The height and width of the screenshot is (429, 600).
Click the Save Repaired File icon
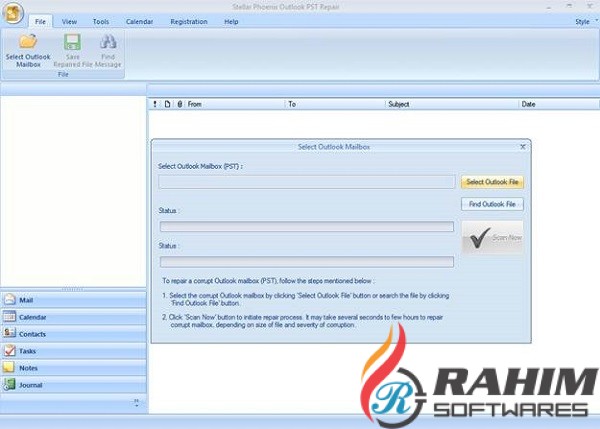[72, 42]
